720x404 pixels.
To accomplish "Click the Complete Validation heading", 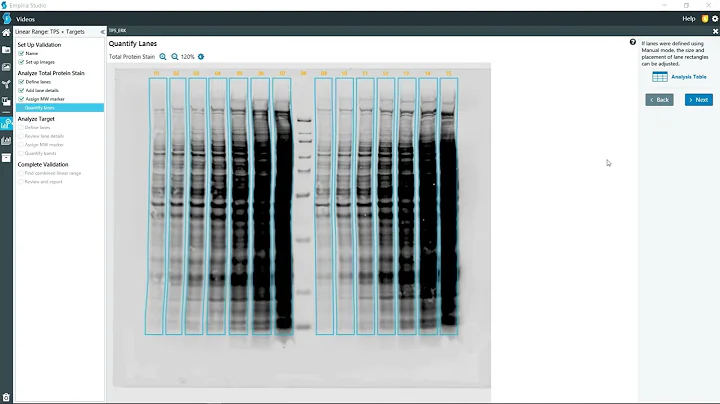I will pos(43,164).
